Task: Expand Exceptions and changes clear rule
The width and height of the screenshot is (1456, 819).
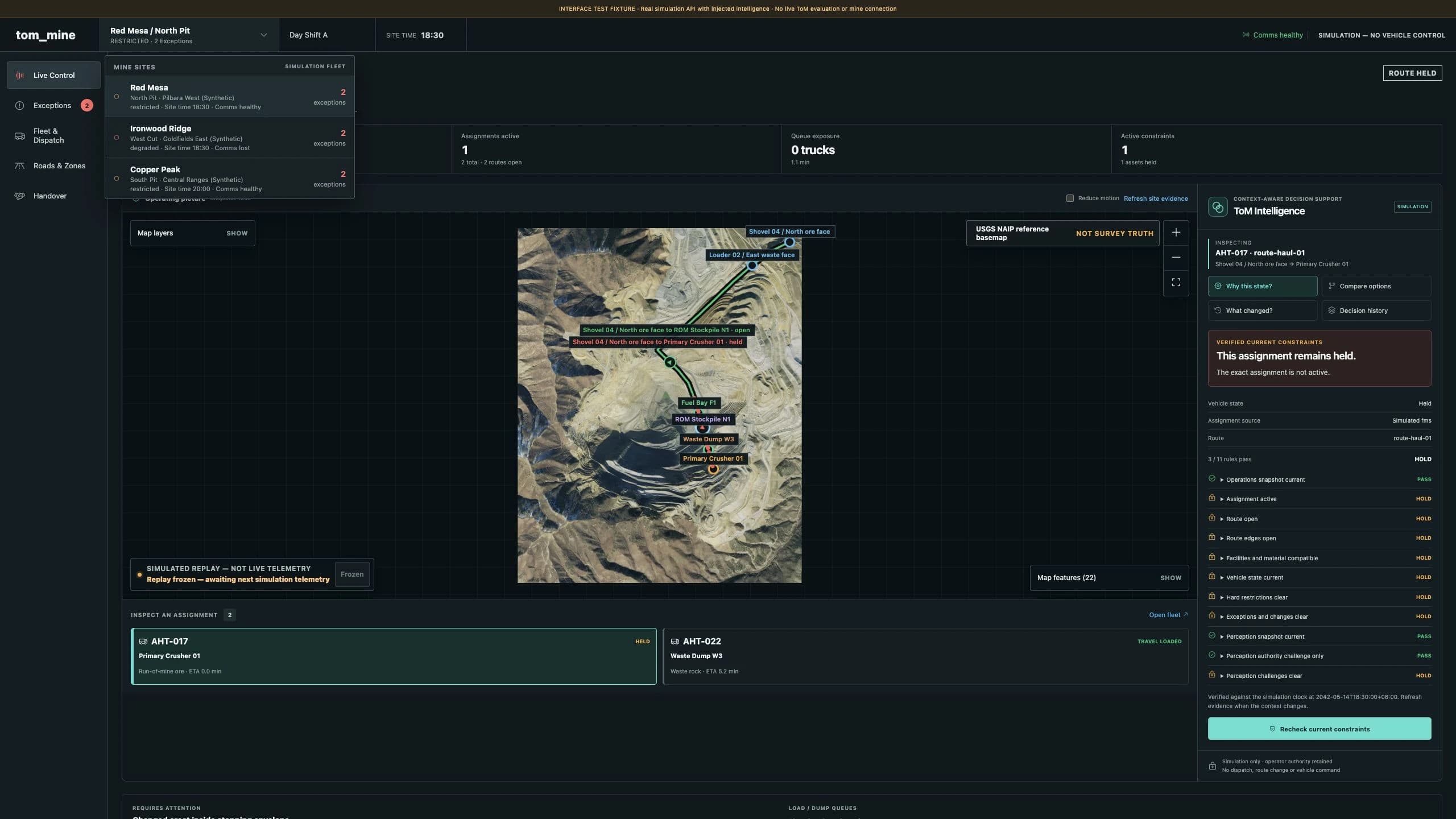Action: [x=1319, y=617]
